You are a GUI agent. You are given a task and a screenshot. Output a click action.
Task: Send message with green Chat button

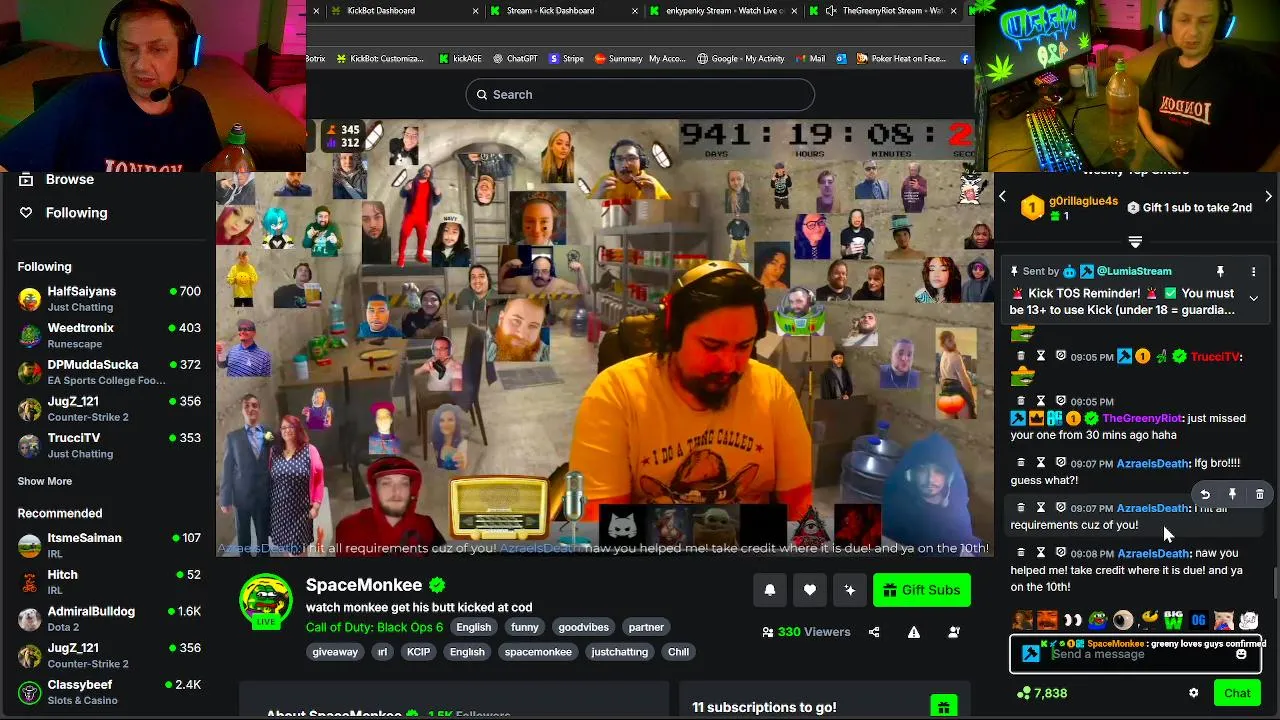1237,693
